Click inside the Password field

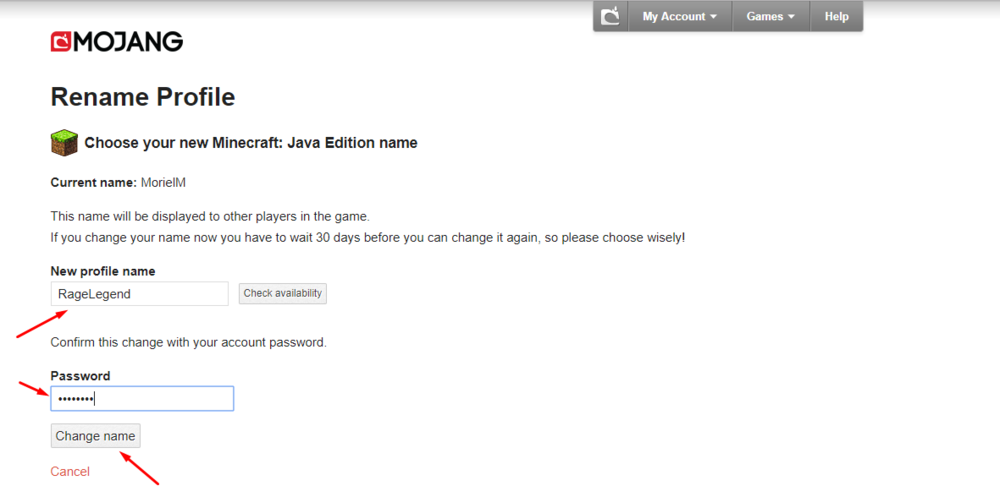point(142,399)
